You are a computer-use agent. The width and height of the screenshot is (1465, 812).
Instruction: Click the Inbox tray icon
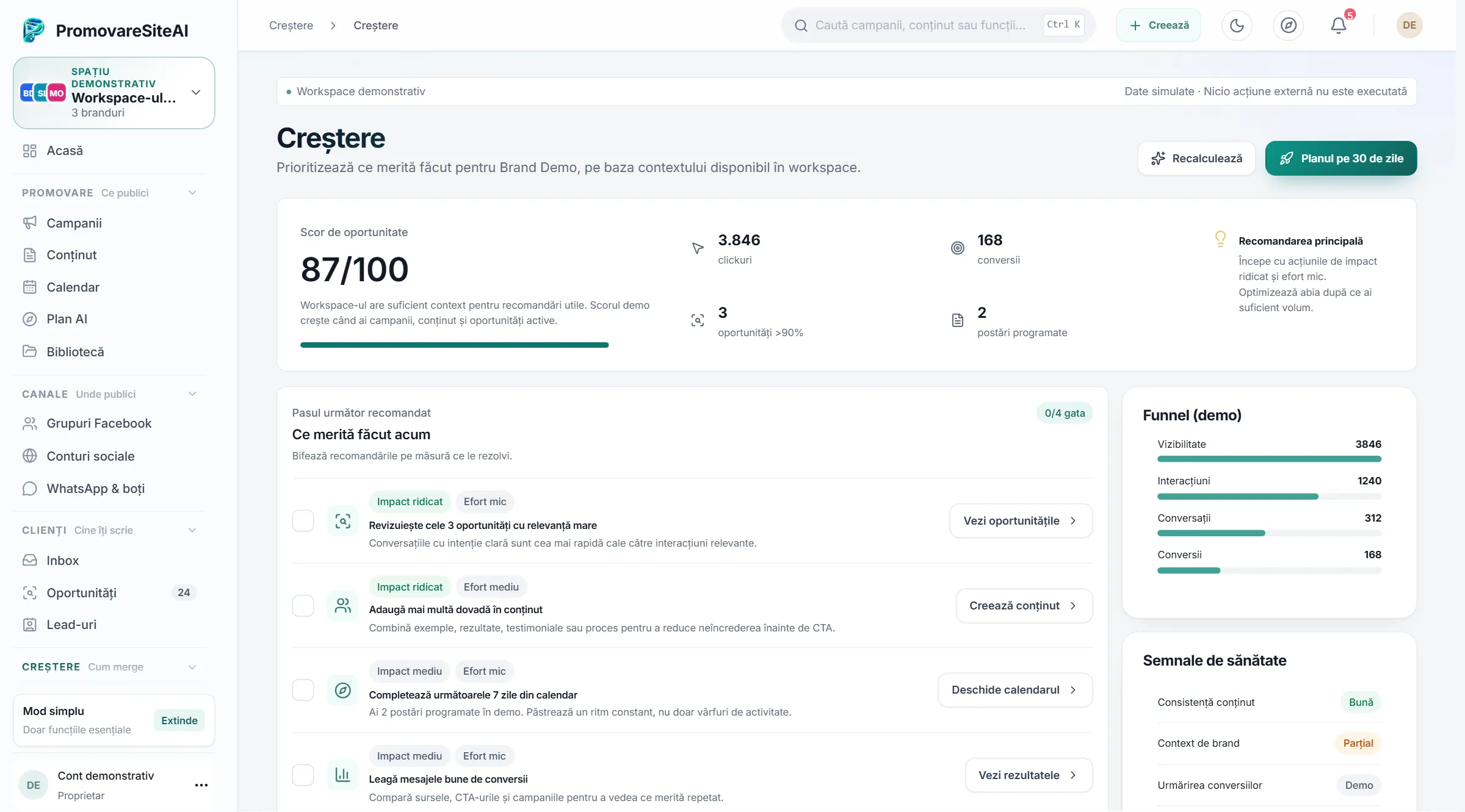[29, 560]
